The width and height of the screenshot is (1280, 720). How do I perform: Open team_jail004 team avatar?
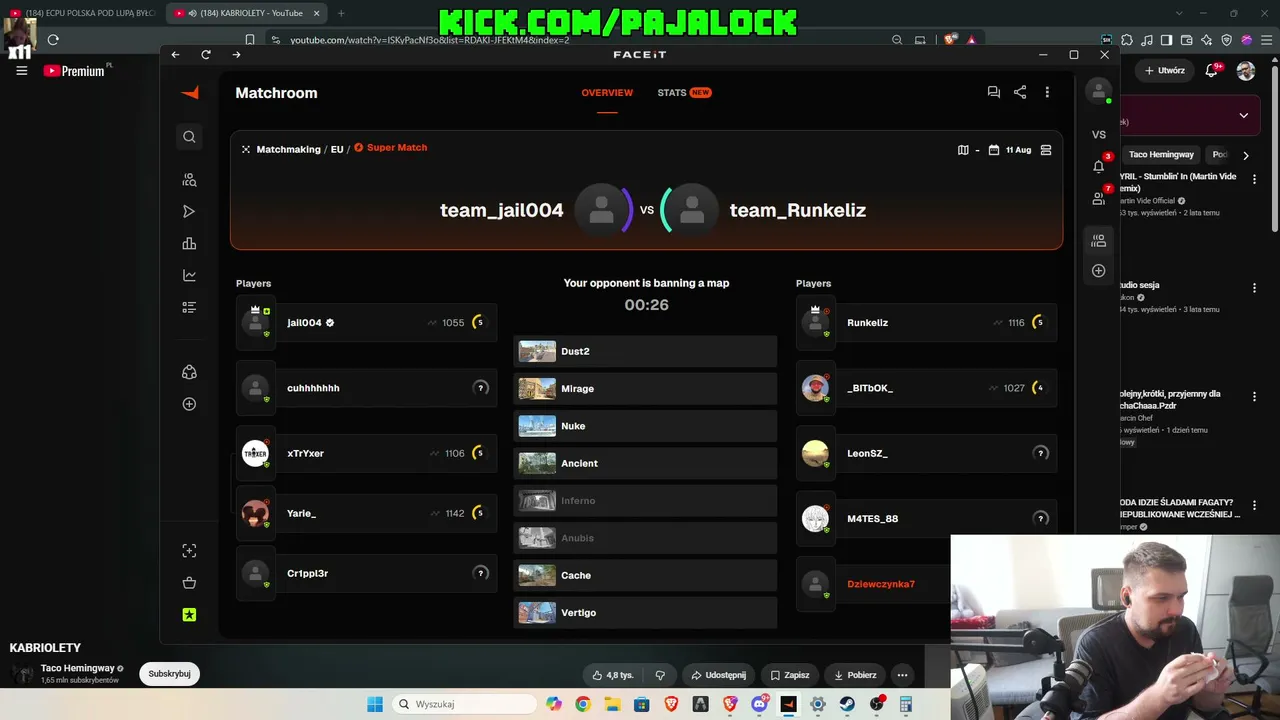[x=601, y=210]
